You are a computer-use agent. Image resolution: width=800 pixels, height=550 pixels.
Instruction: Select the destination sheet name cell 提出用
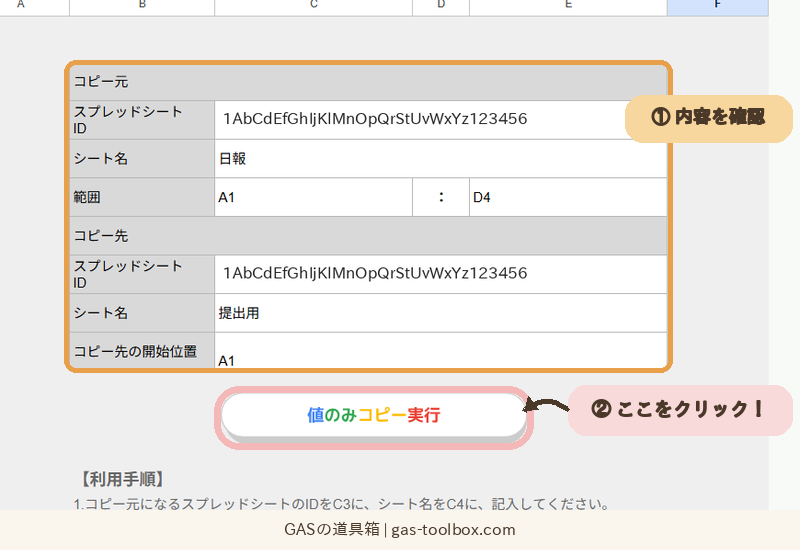pos(440,313)
